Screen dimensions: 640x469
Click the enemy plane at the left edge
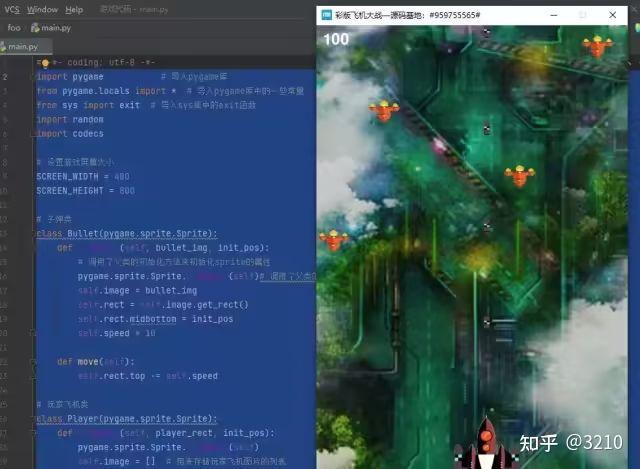pyautogui.click(x=334, y=240)
